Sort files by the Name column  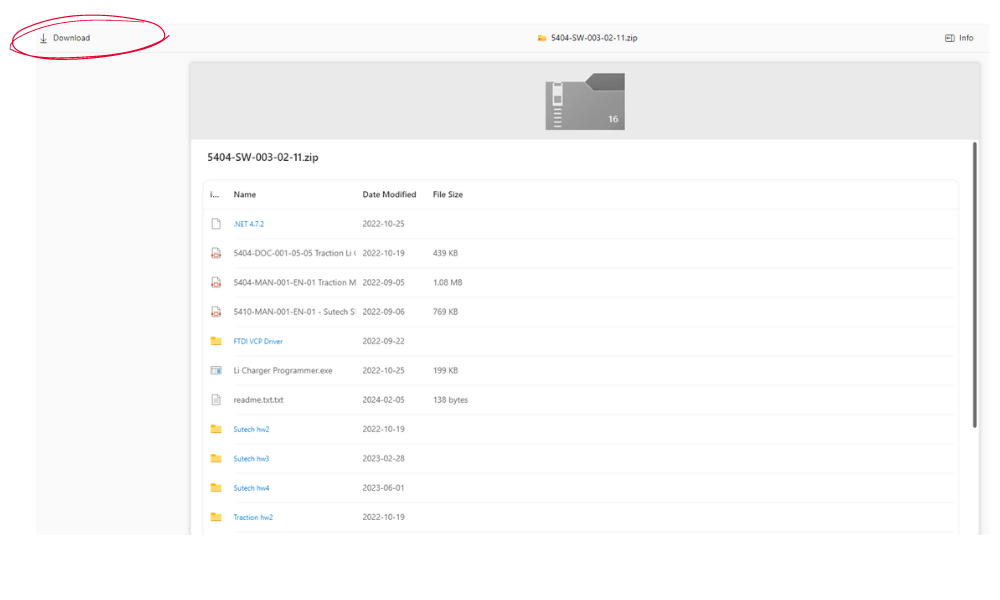(244, 194)
